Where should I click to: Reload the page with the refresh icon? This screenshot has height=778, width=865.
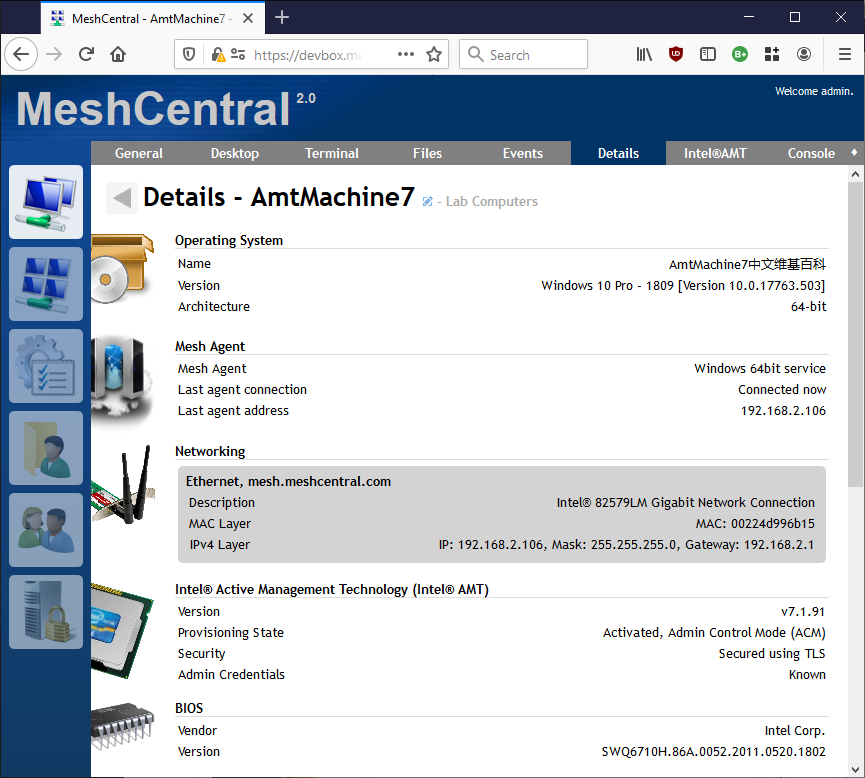point(86,54)
